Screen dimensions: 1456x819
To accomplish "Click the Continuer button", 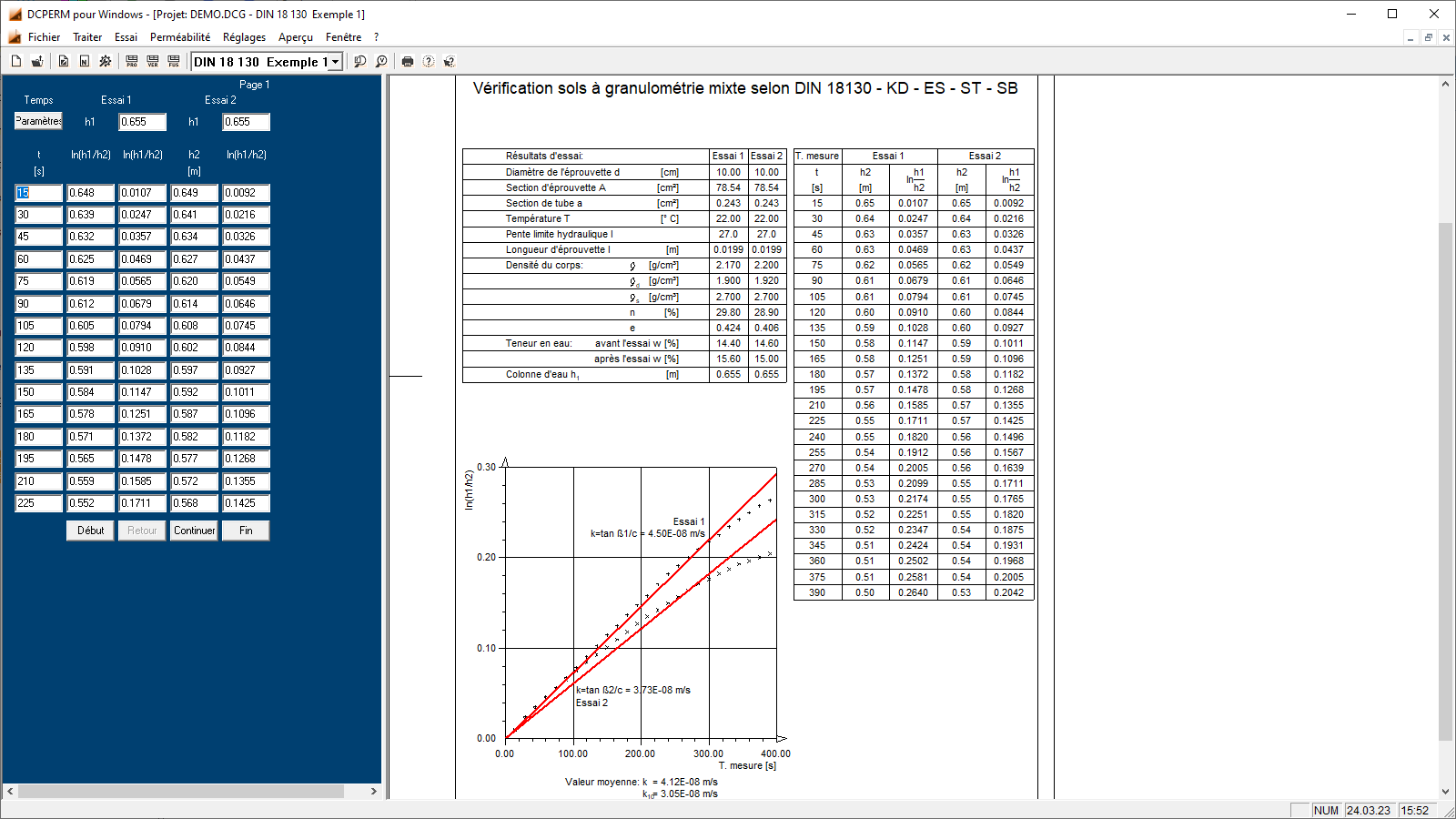I will click(195, 531).
